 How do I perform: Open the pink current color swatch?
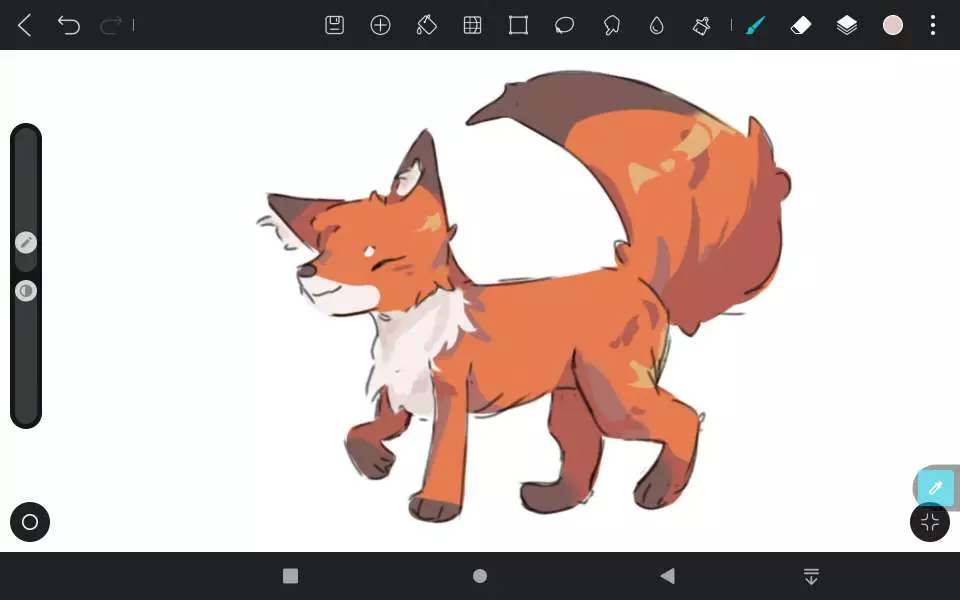click(893, 26)
